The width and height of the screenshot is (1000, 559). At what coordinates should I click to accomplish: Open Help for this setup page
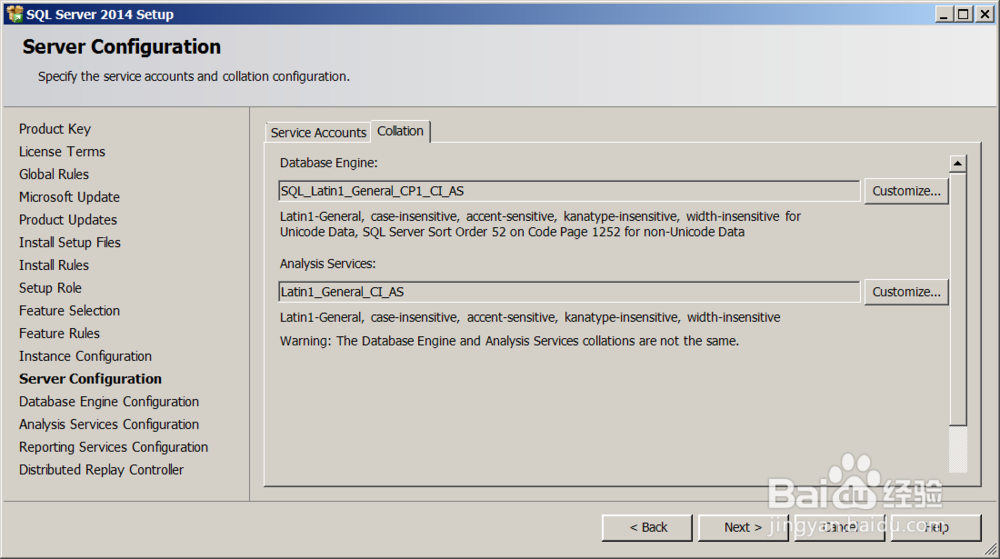point(936,527)
